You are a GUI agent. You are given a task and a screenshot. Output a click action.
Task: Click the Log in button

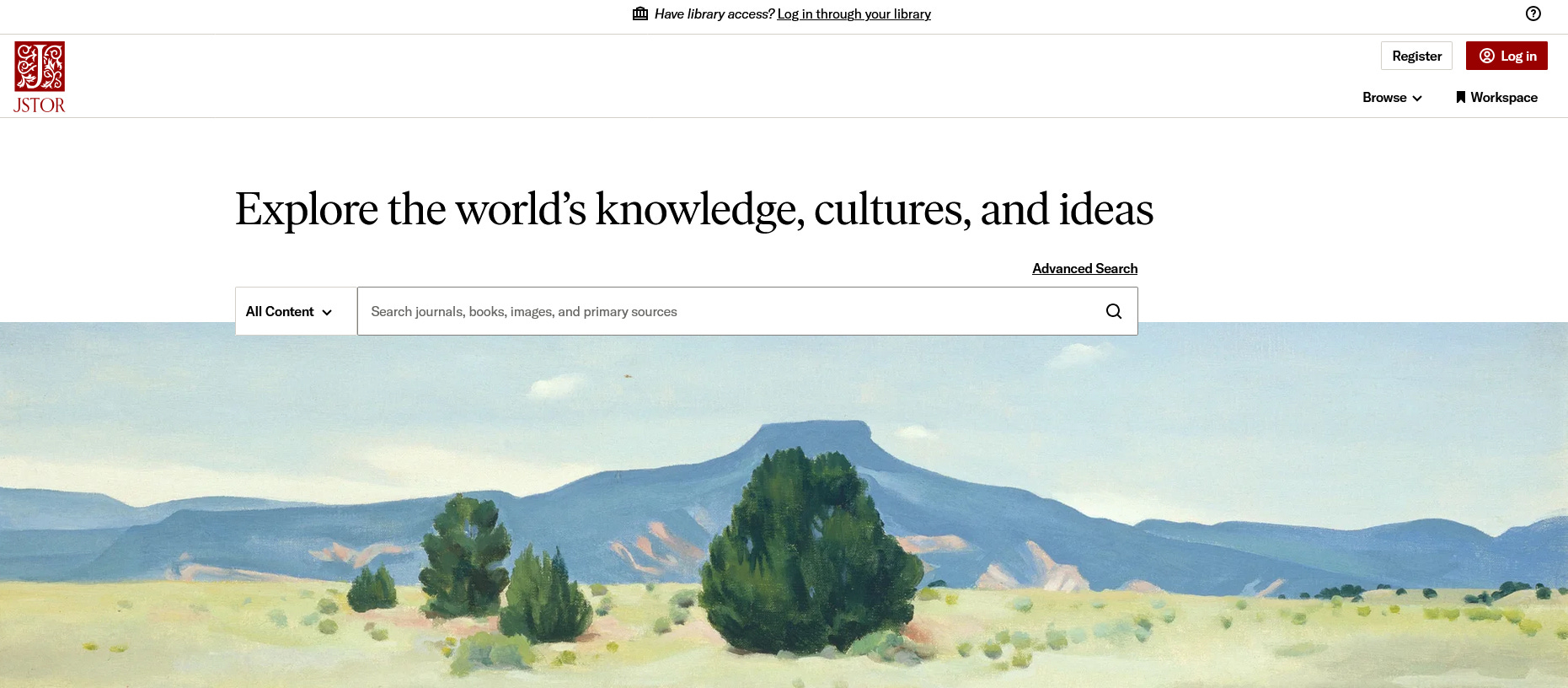point(1506,56)
